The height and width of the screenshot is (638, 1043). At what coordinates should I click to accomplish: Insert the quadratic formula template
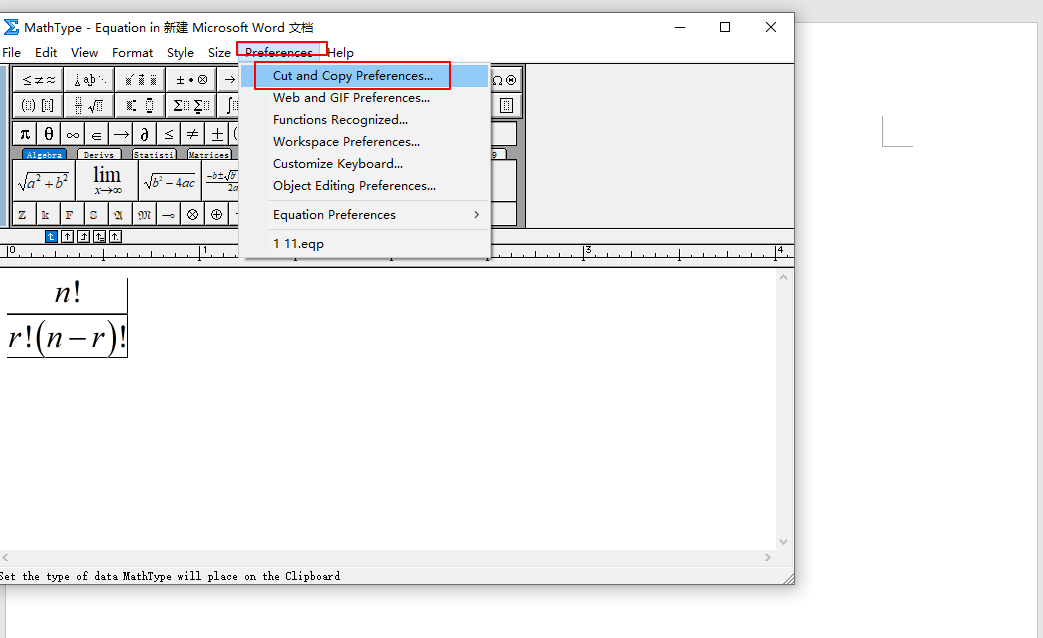[222, 181]
